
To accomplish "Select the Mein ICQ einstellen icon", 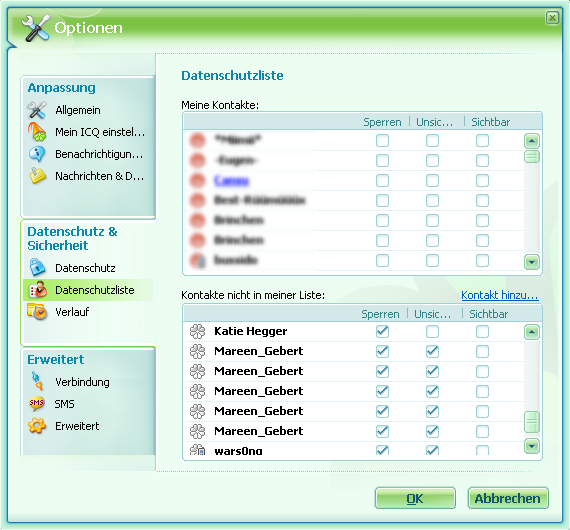I will tap(37, 132).
